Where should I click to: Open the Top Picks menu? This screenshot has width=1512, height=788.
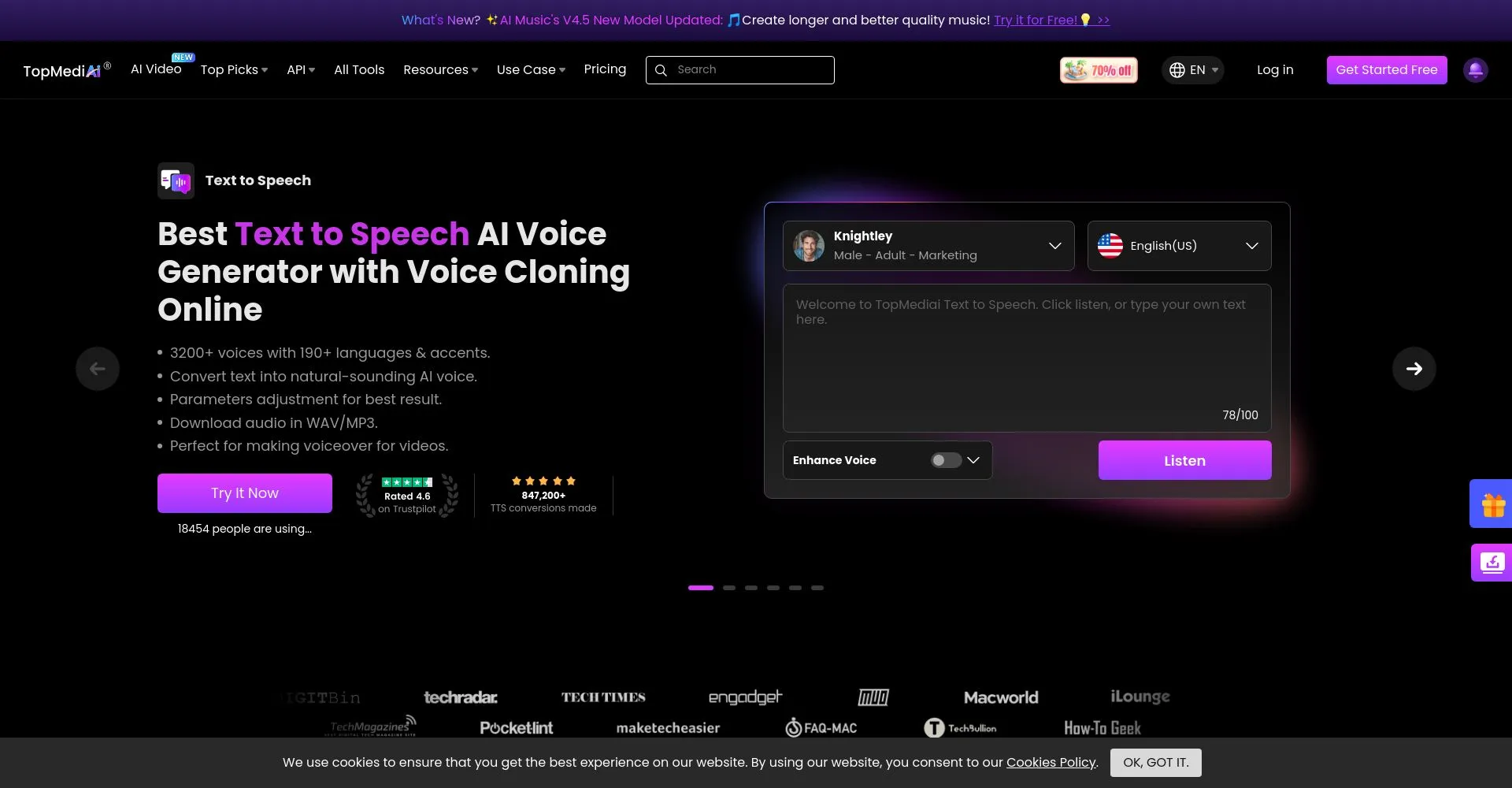tap(234, 70)
